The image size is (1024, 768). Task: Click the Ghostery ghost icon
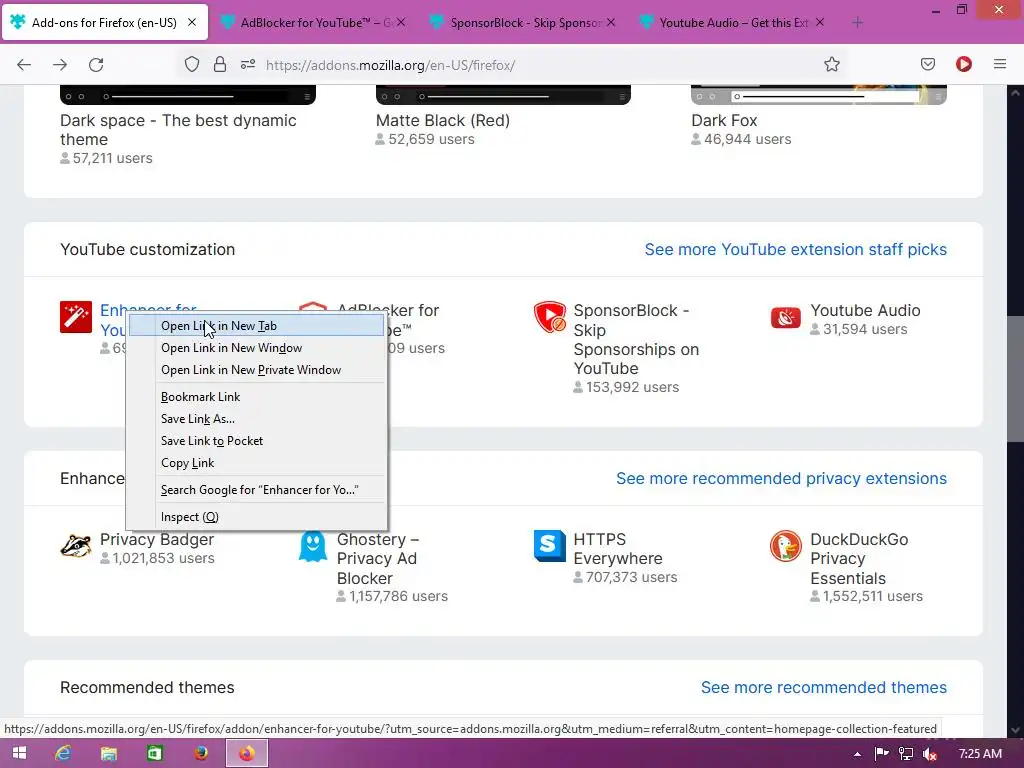click(312, 546)
